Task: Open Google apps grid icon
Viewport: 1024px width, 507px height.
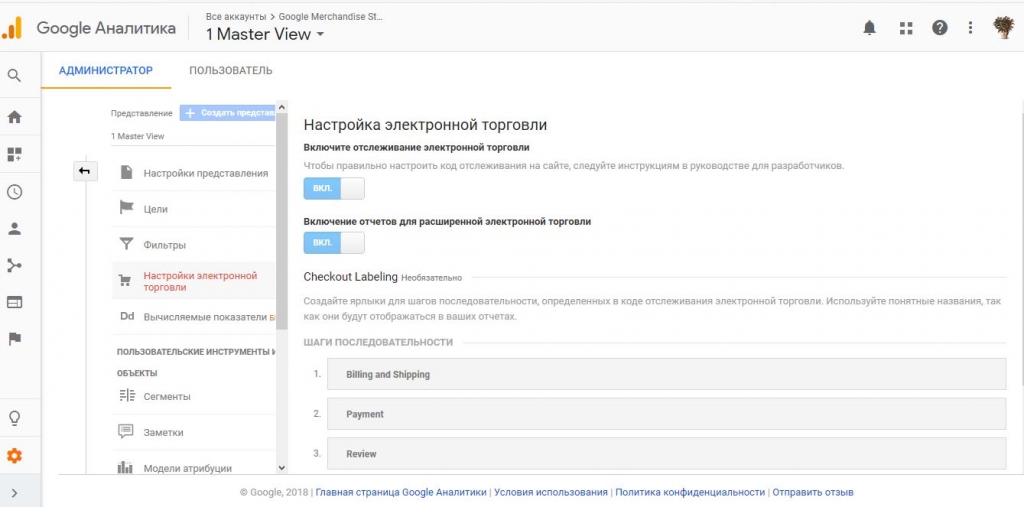Action: point(906,27)
